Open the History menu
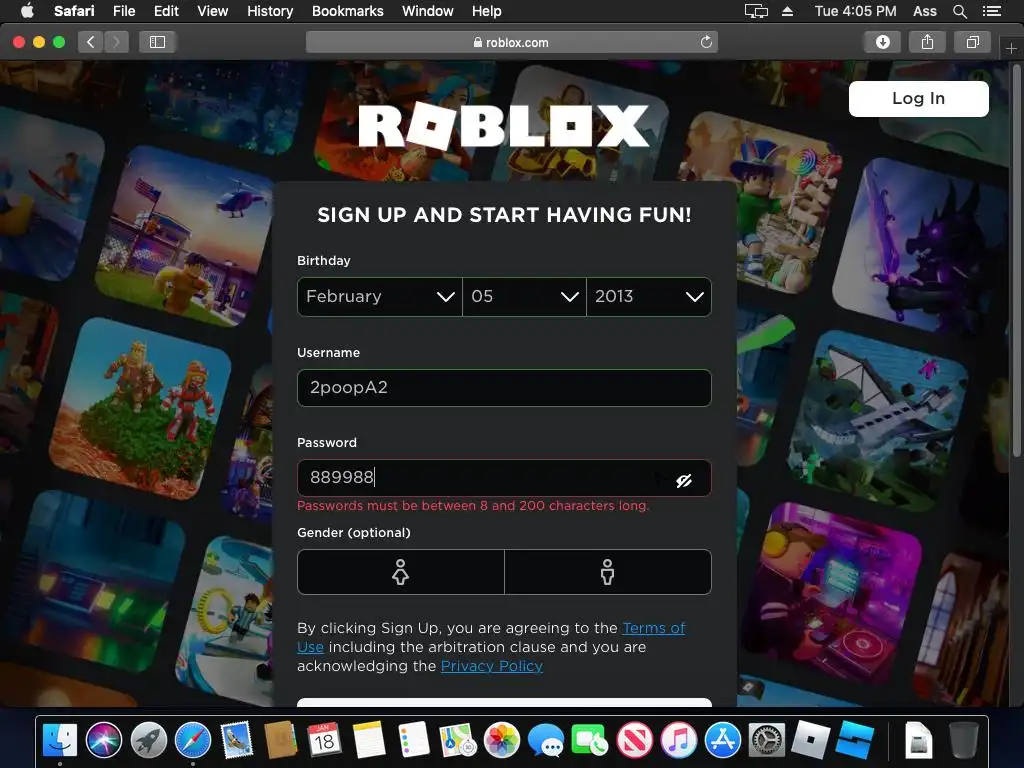The height and width of the screenshot is (768, 1024). tap(270, 11)
